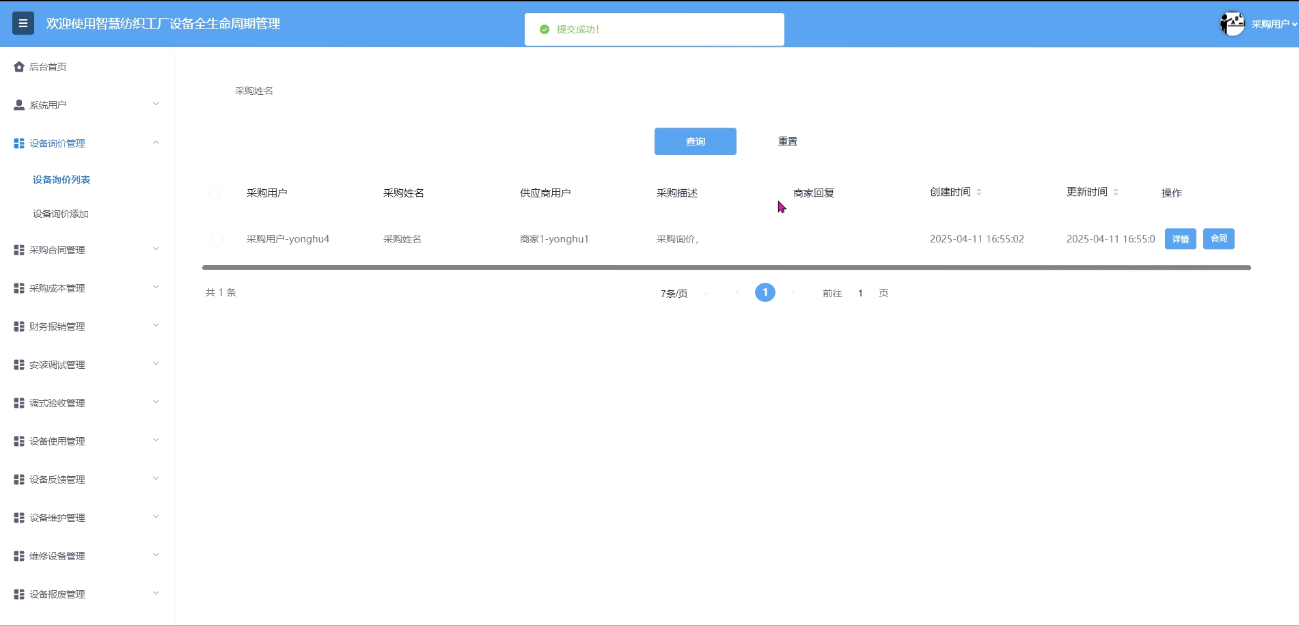Click the 合同 button in the row

coord(1218,239)
